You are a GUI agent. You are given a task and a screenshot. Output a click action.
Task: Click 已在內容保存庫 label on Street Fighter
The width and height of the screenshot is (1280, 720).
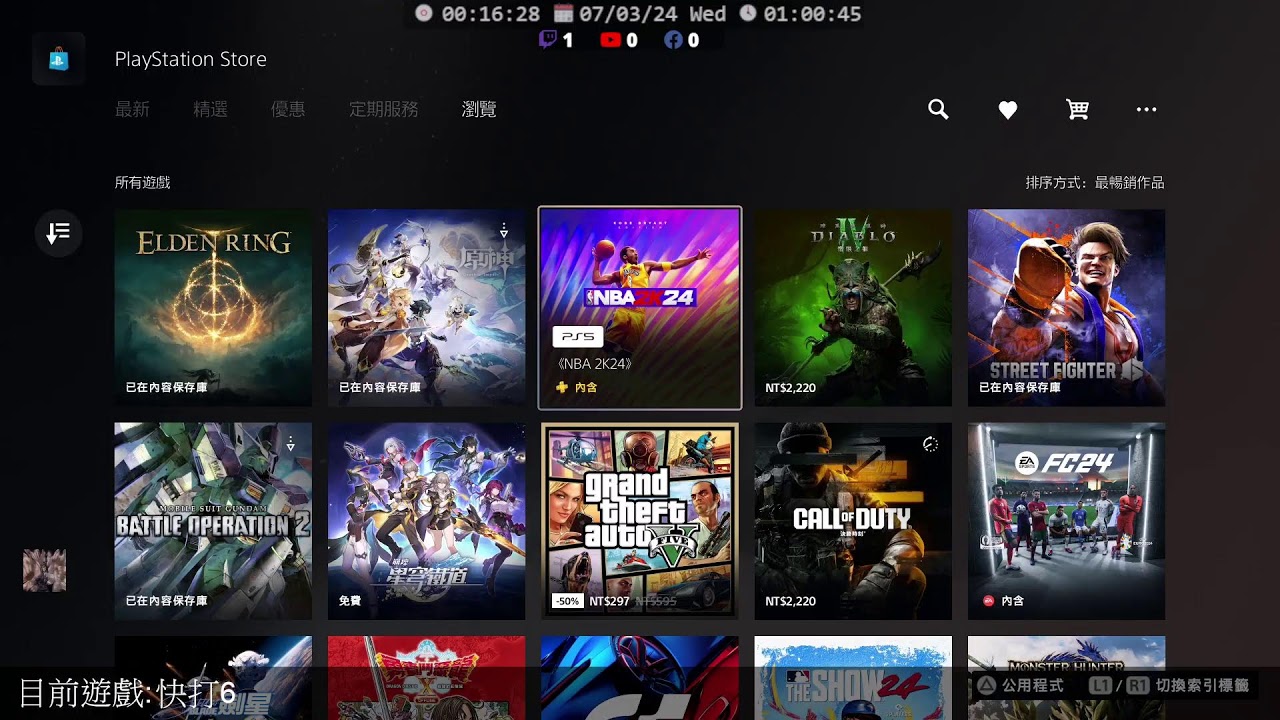coord(1019,388)
